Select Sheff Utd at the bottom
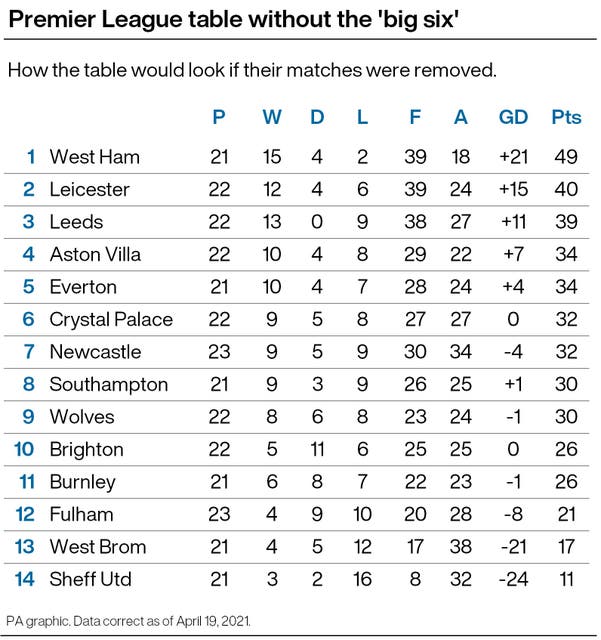The image size is (601, 640). point(90,579)
